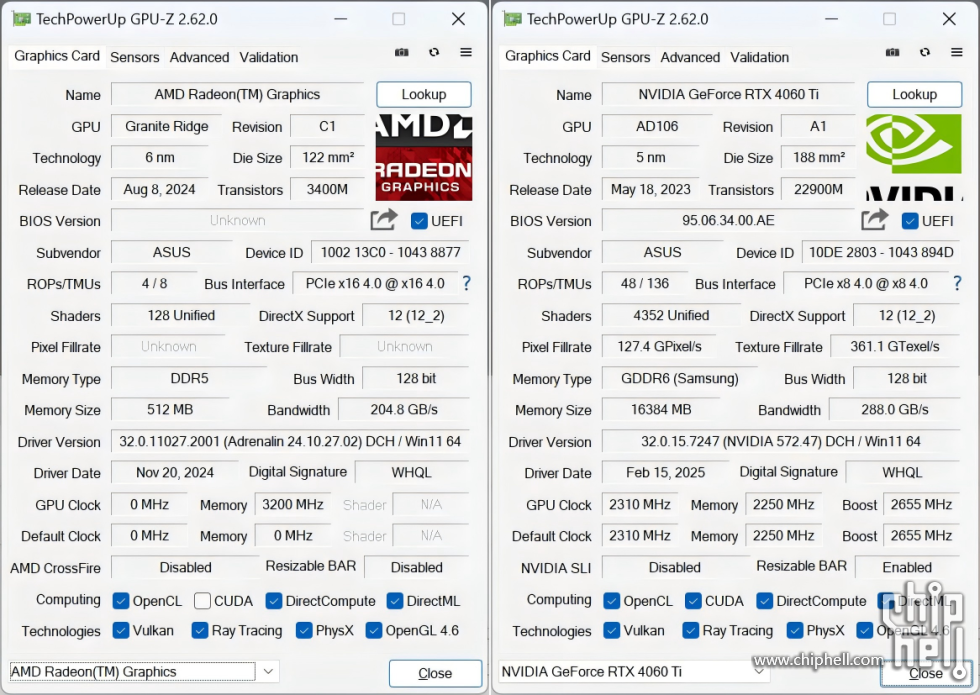980x695 pixels.
Task: Switch to the Sensors tab in AMD window
Action: 134,58
